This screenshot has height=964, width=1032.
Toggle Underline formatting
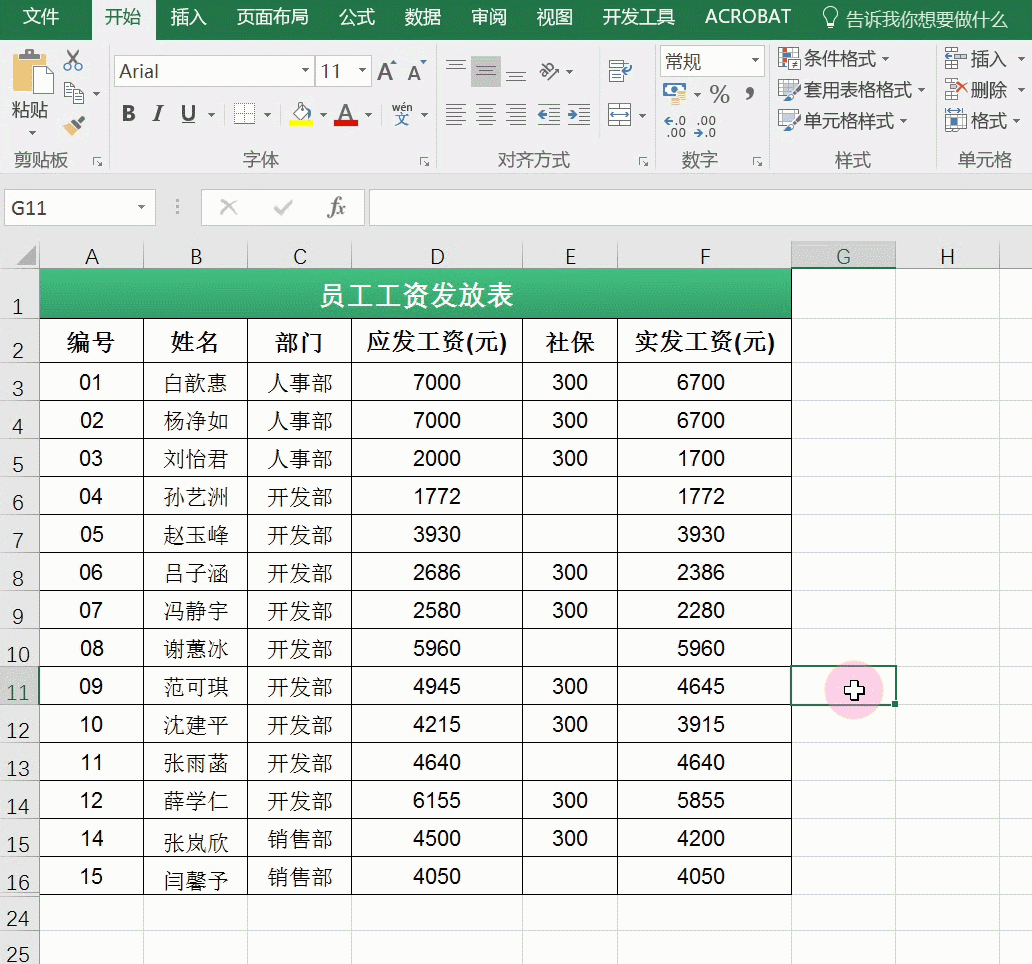tap(188, 114)
